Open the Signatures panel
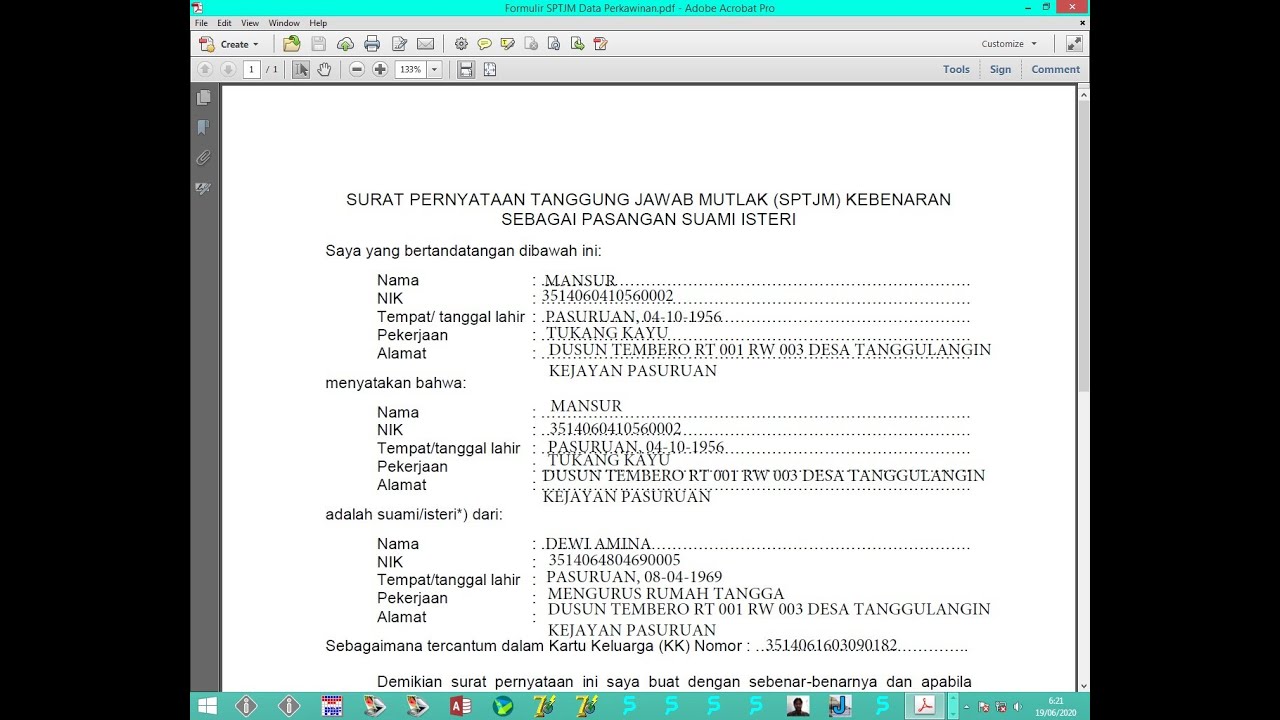1280x720 pixels. pyautogui.click(x=204, y=188)
